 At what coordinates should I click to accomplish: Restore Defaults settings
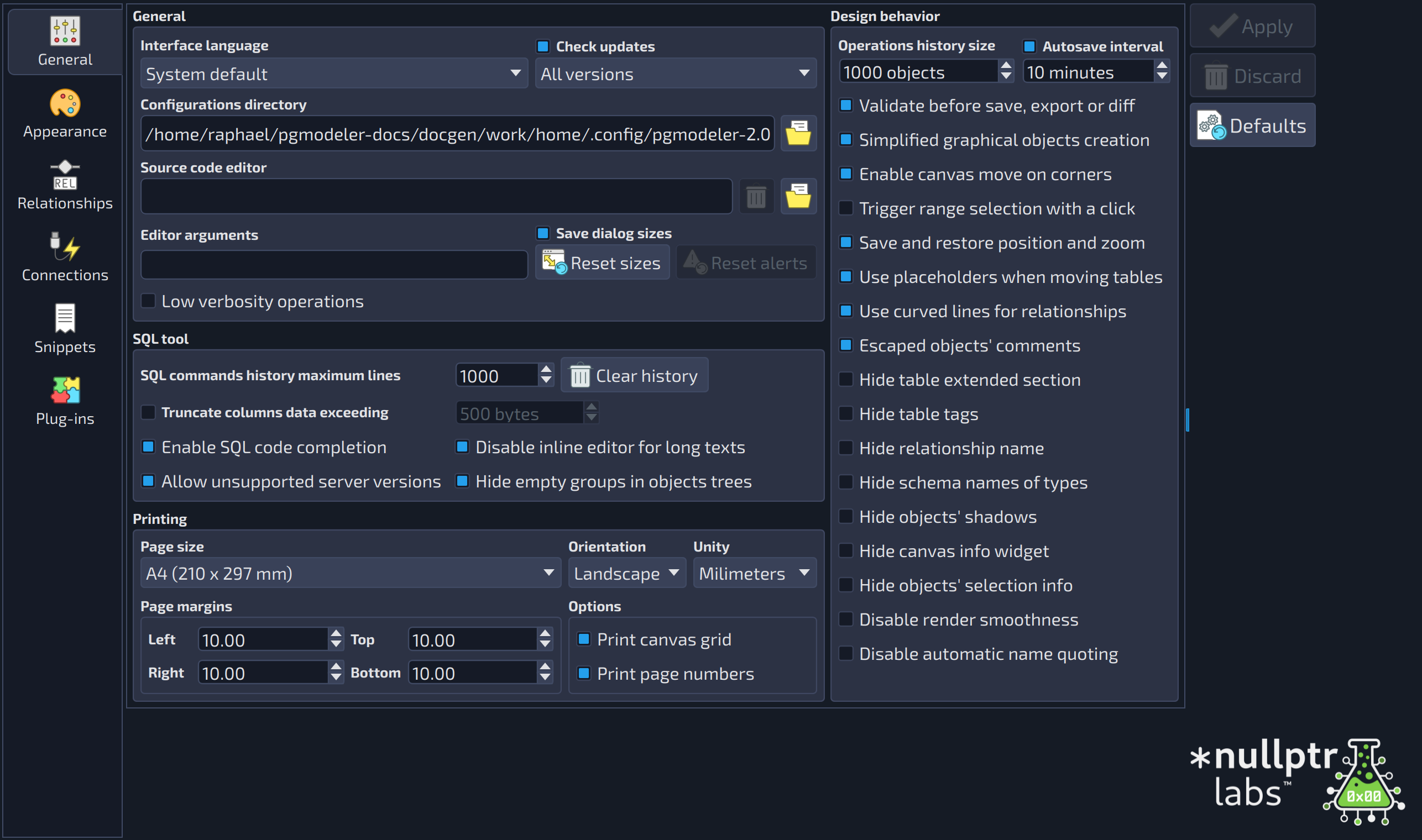(1252, 125)
